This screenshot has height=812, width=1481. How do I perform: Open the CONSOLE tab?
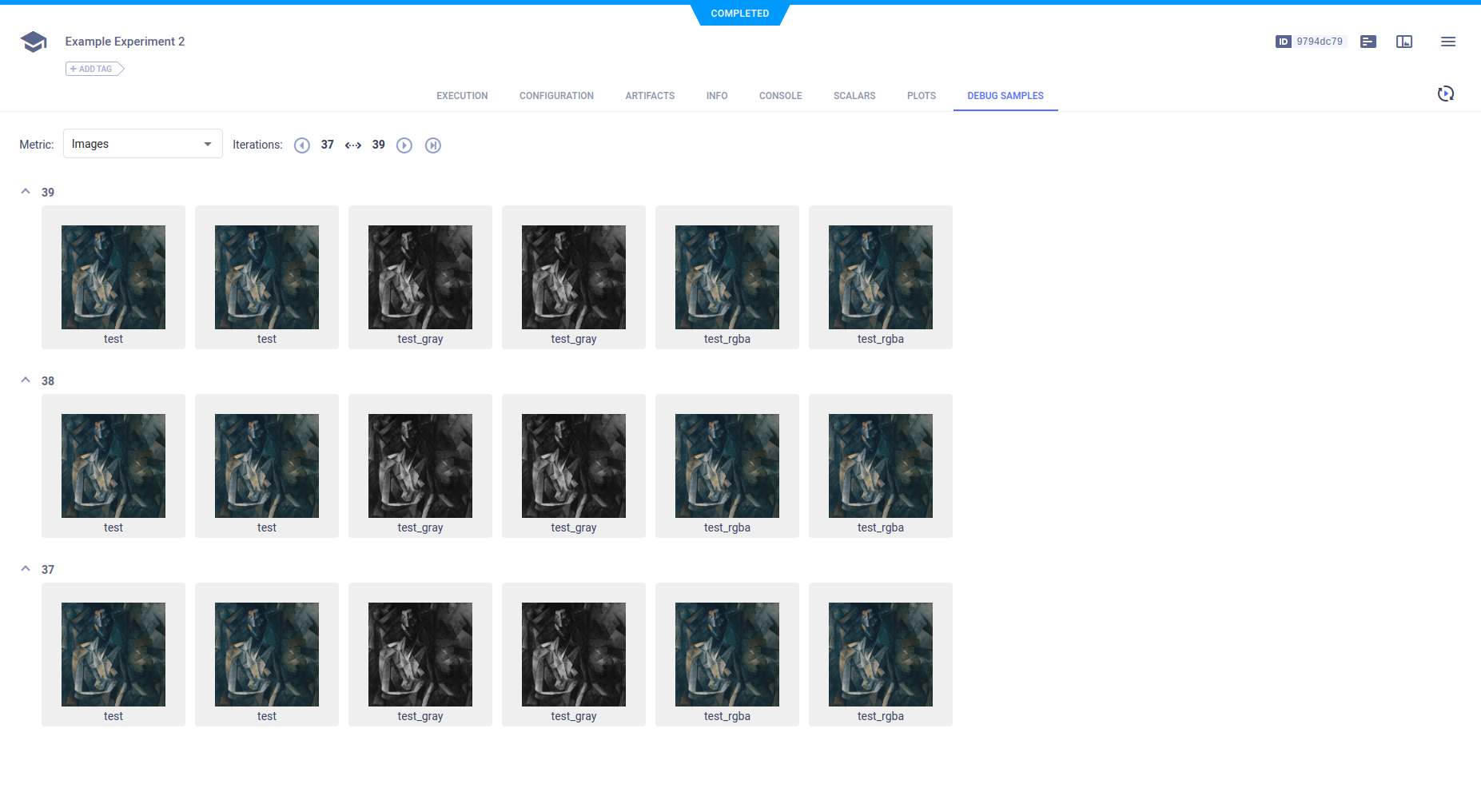point(779,95)
